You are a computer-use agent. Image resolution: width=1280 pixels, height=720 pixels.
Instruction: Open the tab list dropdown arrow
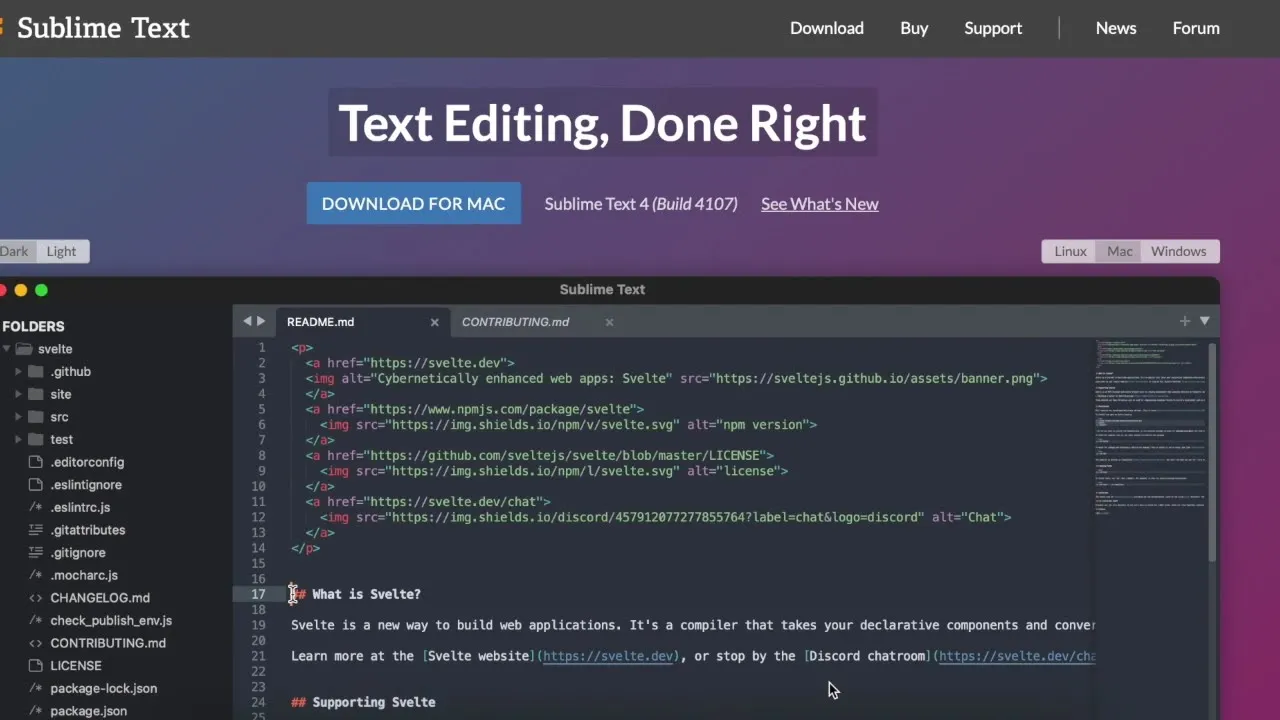[x=1205, y=321]
